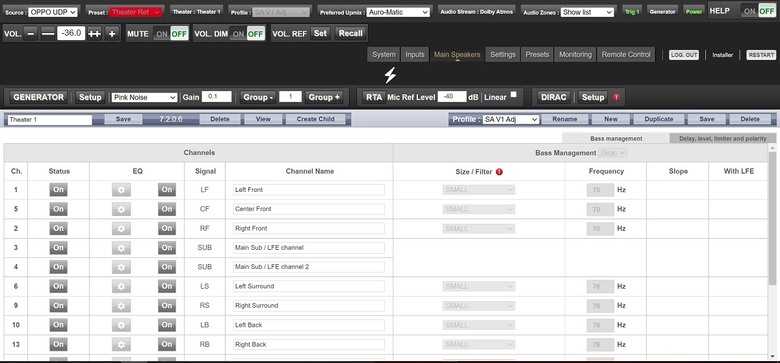This screenshot has height=363, width=780.
Task: Toggle the VOL. DIM on/off switch
Action: [248, 34]
